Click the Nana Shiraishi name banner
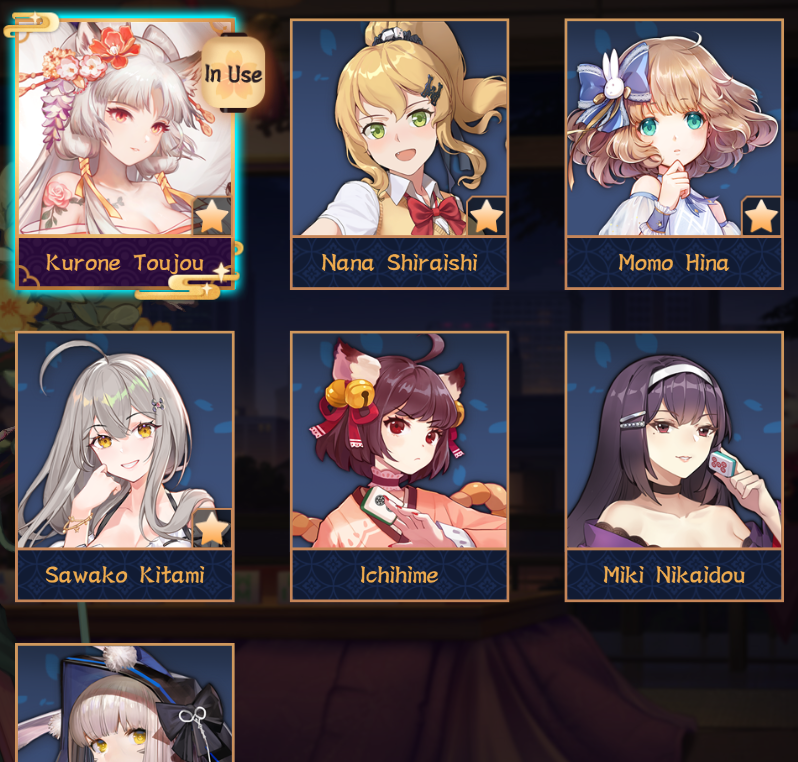Image resolution: width=798 pixels, height=762 pixels. click(x=400, y=263)
